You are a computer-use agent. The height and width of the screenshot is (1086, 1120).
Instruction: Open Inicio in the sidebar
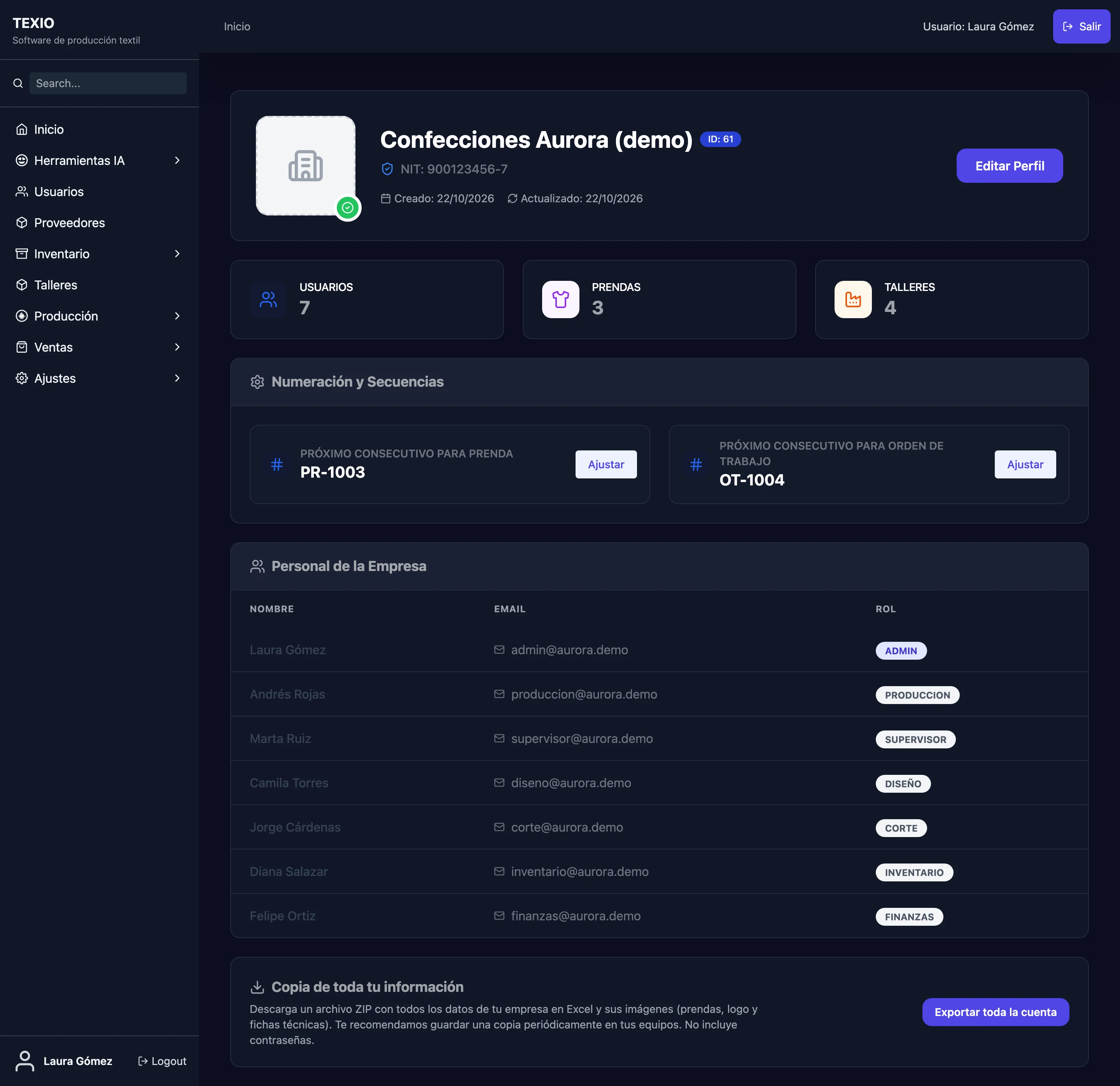tap(100, 129)
